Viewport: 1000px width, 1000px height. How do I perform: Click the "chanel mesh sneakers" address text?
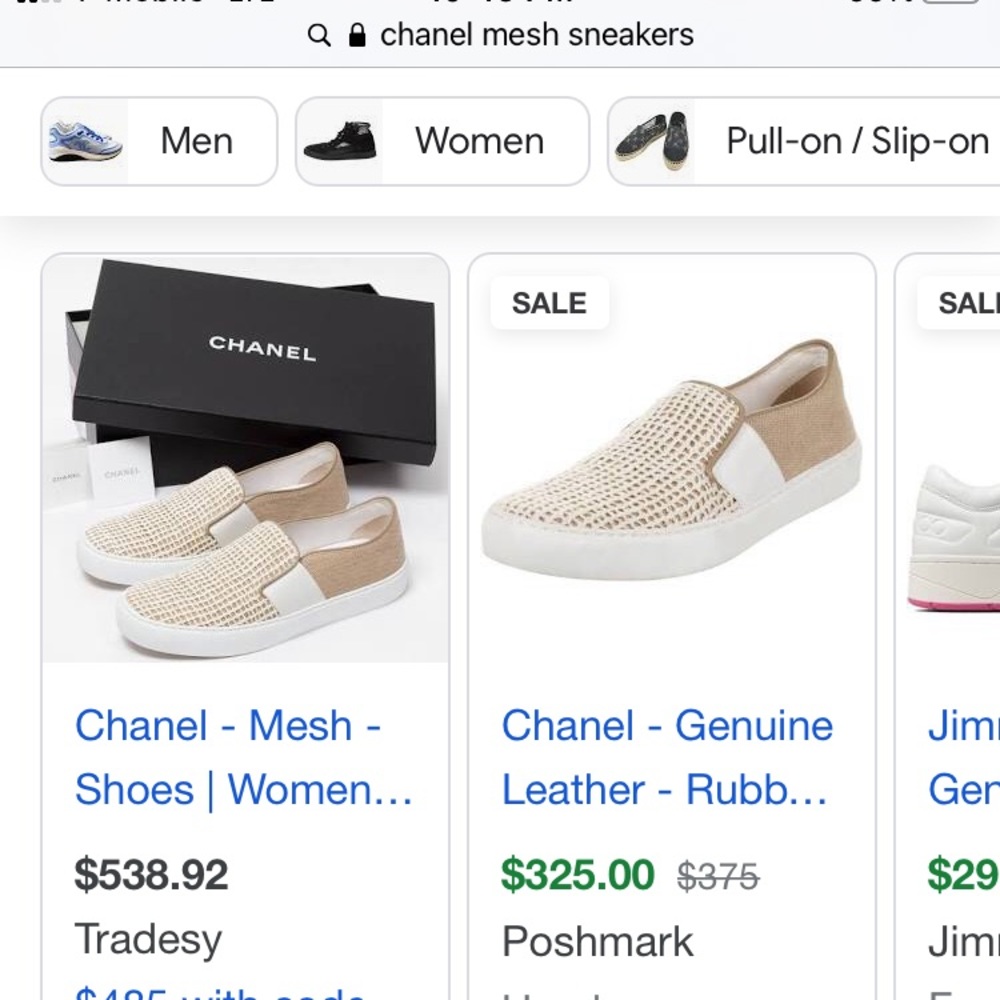point(537,35)
